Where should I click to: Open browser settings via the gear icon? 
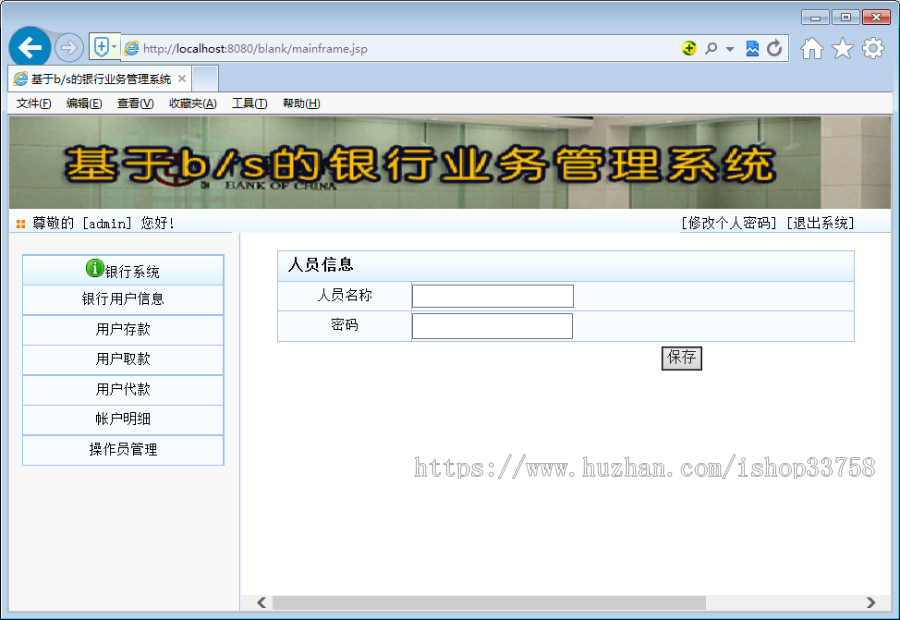871,47
